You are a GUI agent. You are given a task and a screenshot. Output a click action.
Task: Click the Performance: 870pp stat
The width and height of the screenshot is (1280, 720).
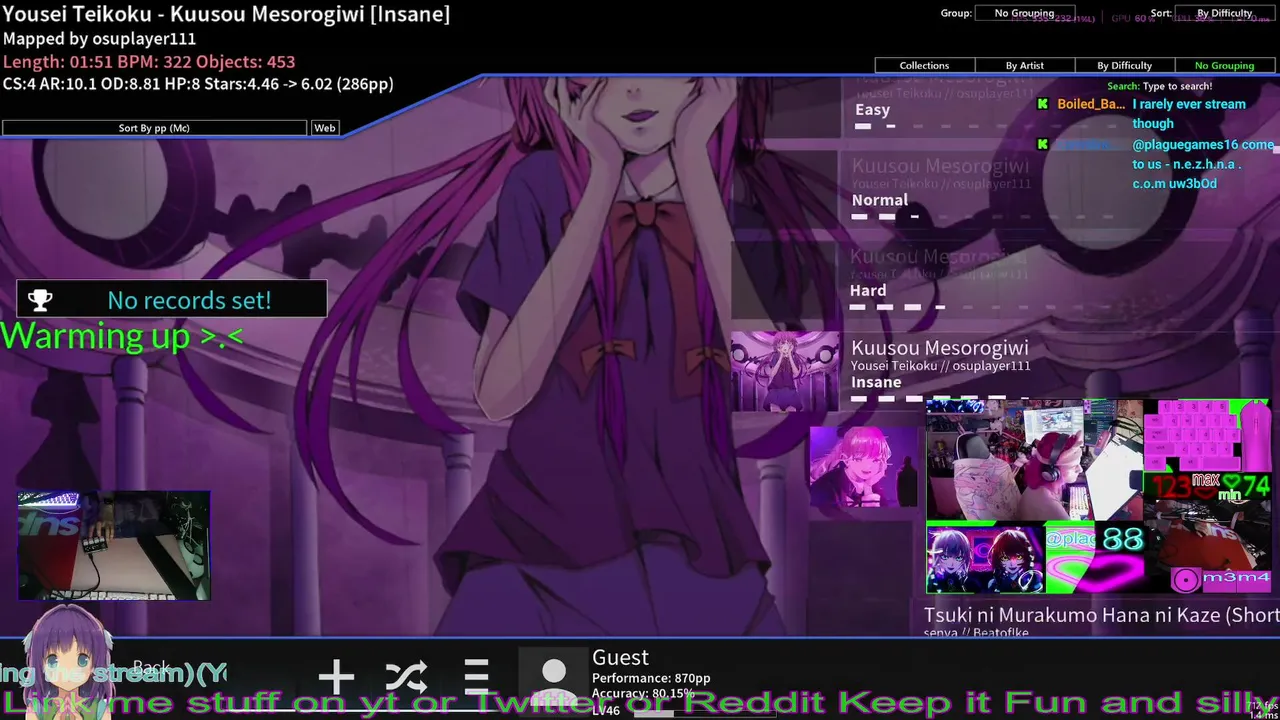pos(651,678)
